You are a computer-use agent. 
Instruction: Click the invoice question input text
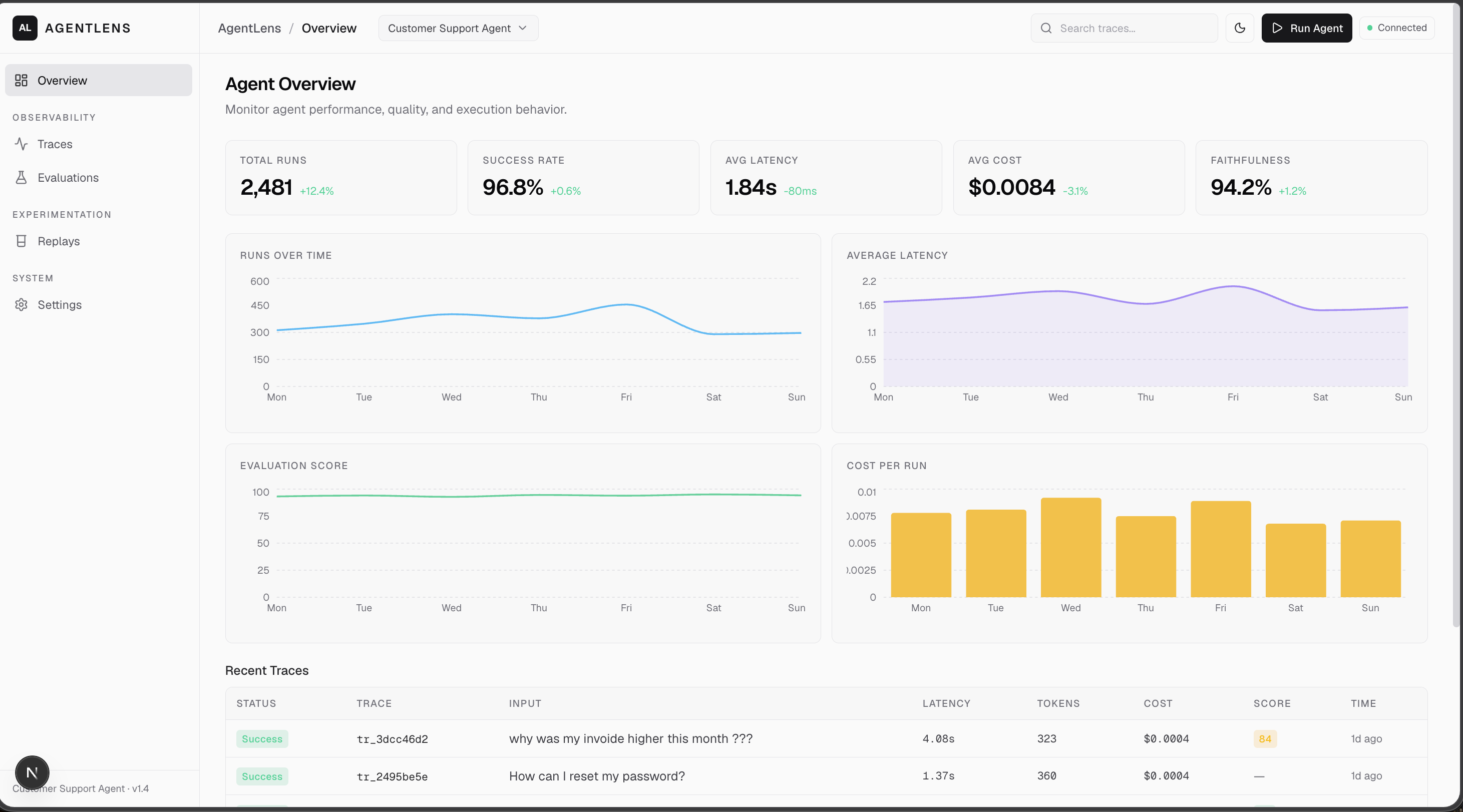[630, 738]
